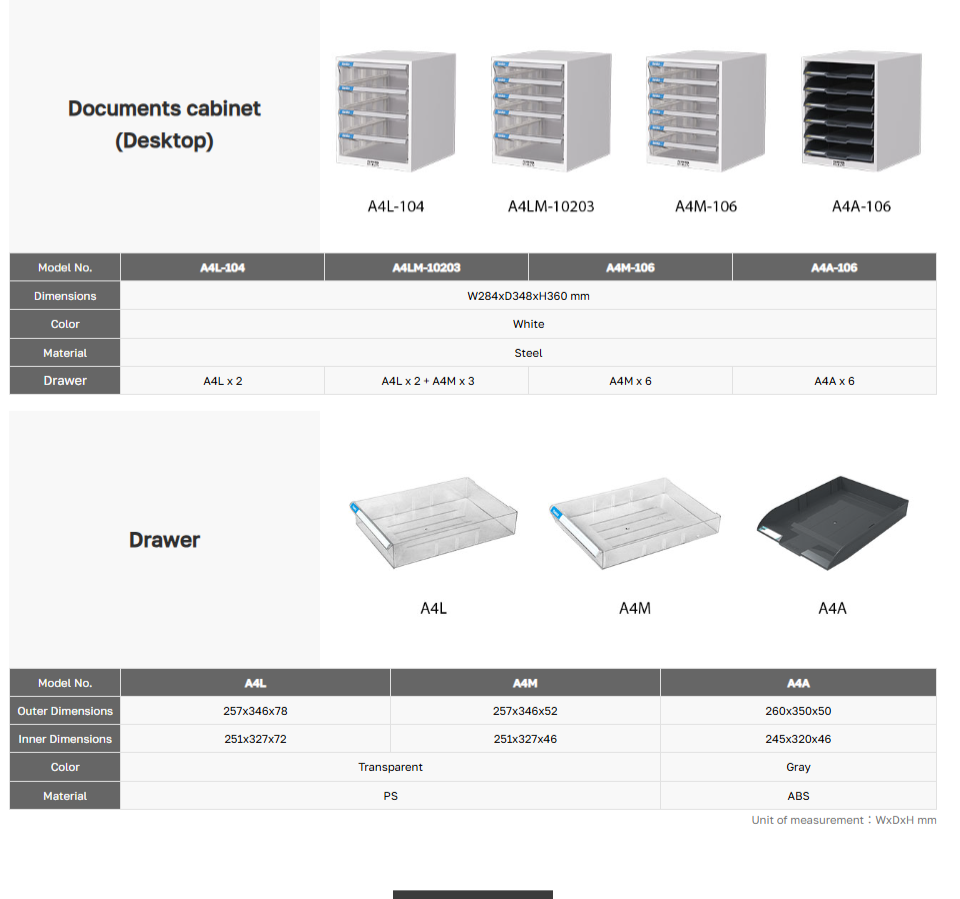Select the 'ABS' material cell
This screenshot has height=899, width=960.
(798, 796)
